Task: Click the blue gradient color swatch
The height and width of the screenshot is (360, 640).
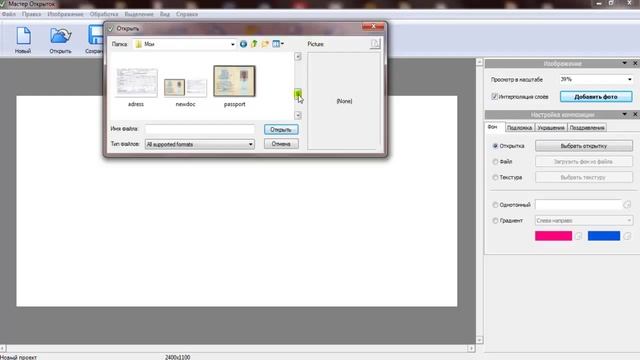Action: [x=604, y=236]
